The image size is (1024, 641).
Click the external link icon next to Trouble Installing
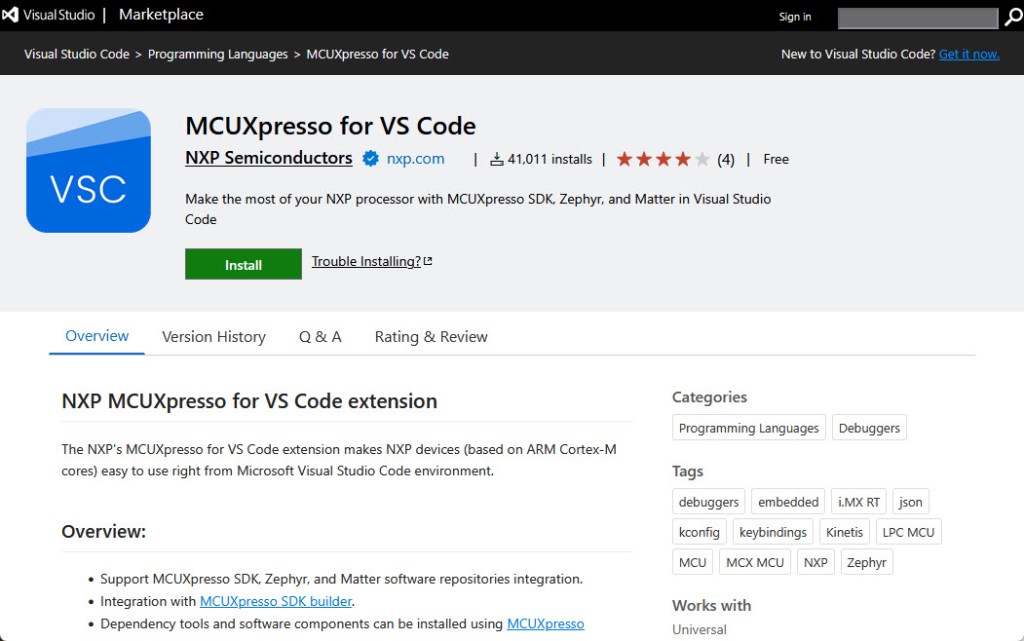[428, 259]
